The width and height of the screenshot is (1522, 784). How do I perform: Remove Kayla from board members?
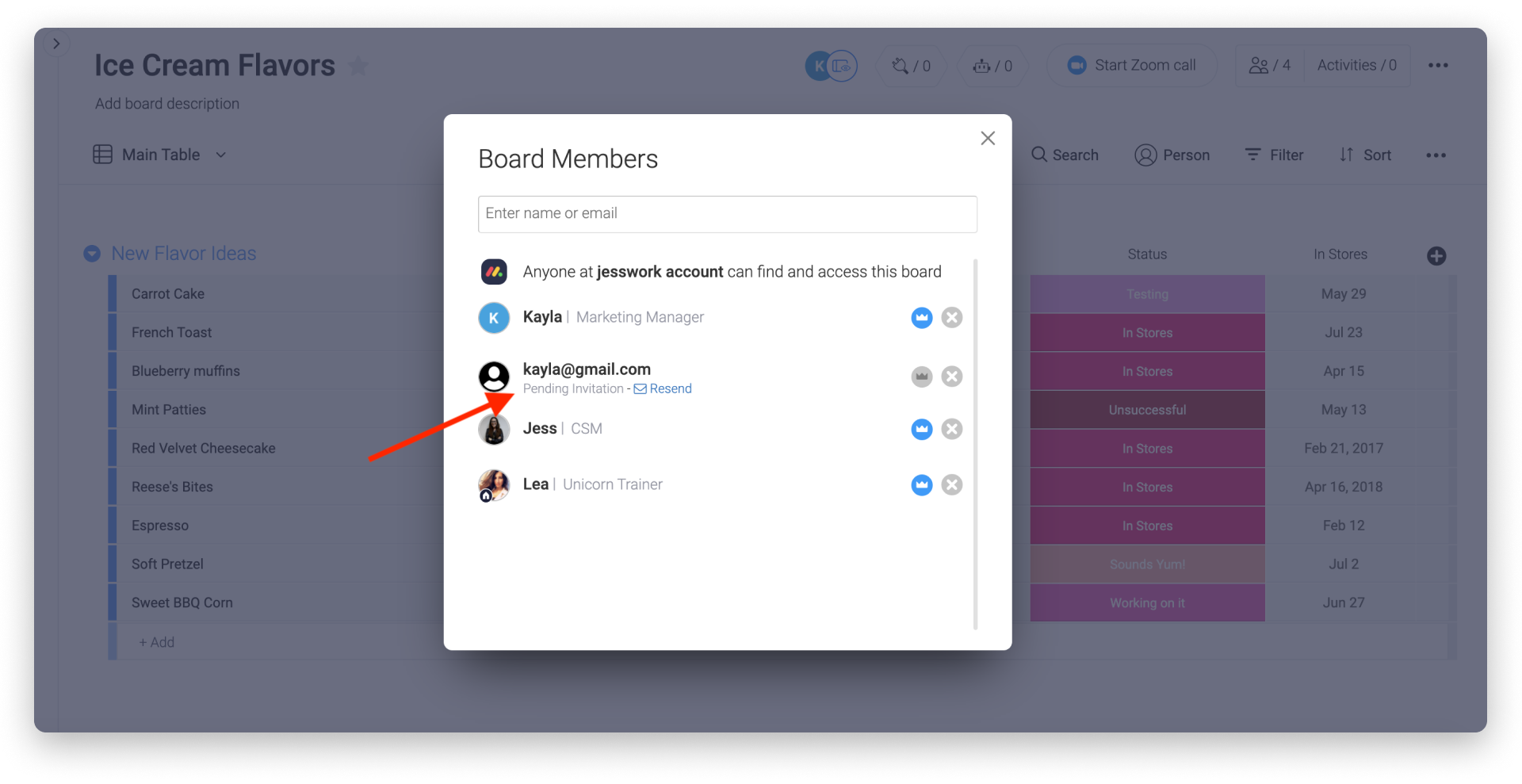pyautogui.click(x=952, y=318)
